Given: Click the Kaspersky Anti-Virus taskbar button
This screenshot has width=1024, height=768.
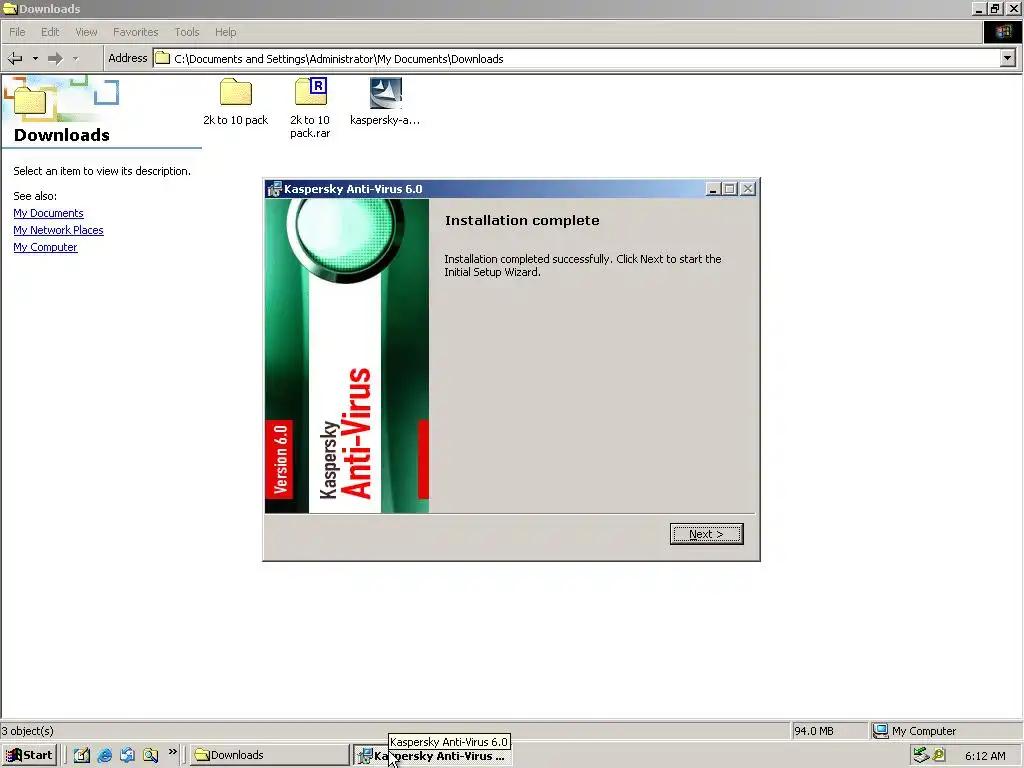Looking at the screenshot, I should (432, 756).
